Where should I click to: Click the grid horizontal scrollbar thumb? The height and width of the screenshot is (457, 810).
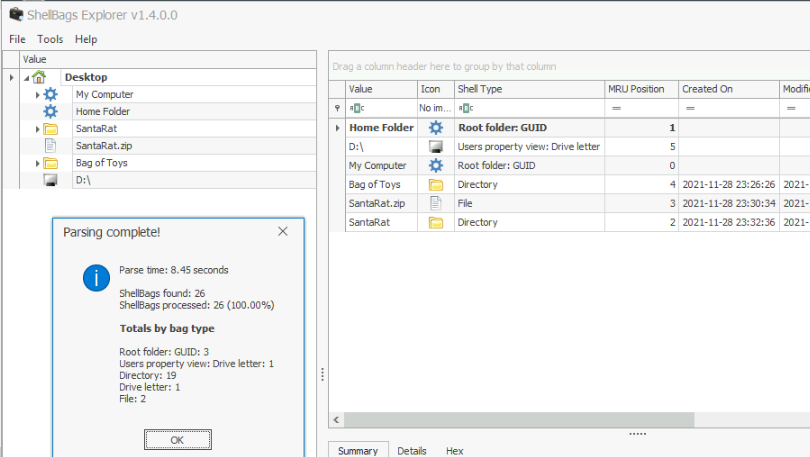pos(519,420)
